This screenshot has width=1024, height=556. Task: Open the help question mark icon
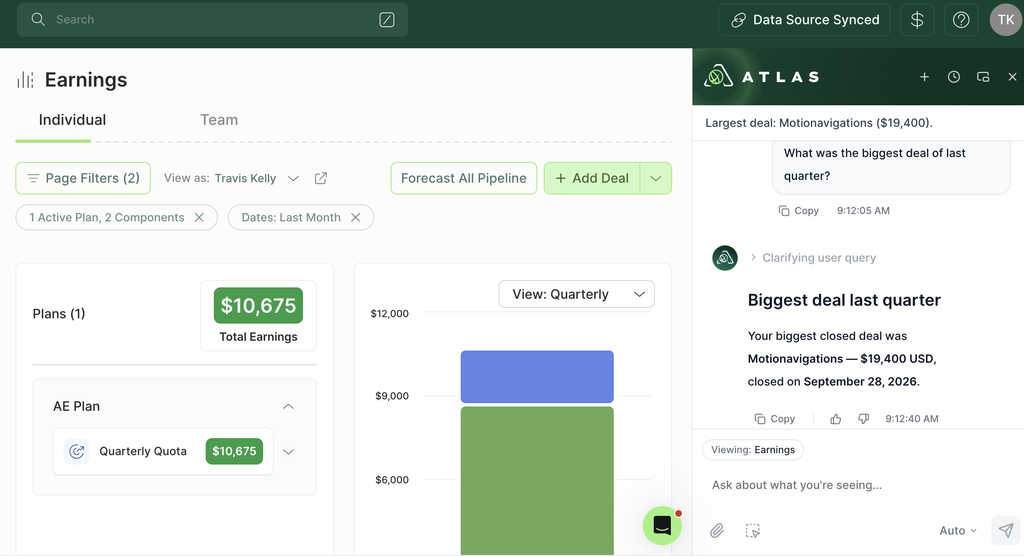[961, 20]
